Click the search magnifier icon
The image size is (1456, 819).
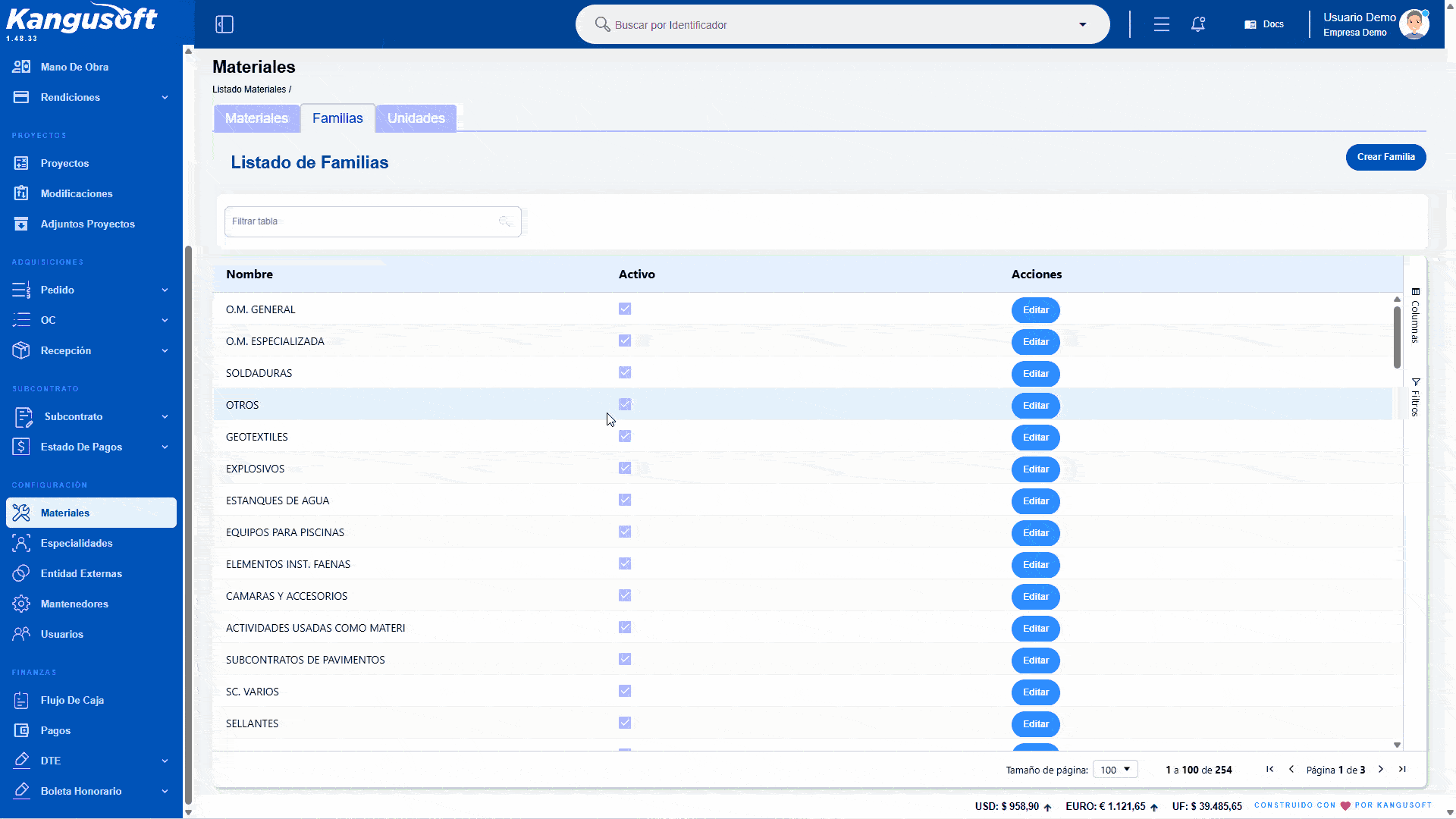coord(602,24)
